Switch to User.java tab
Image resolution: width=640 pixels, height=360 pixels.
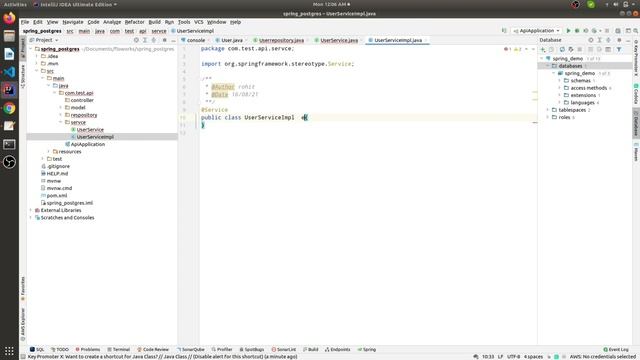[x=231, y=40]
